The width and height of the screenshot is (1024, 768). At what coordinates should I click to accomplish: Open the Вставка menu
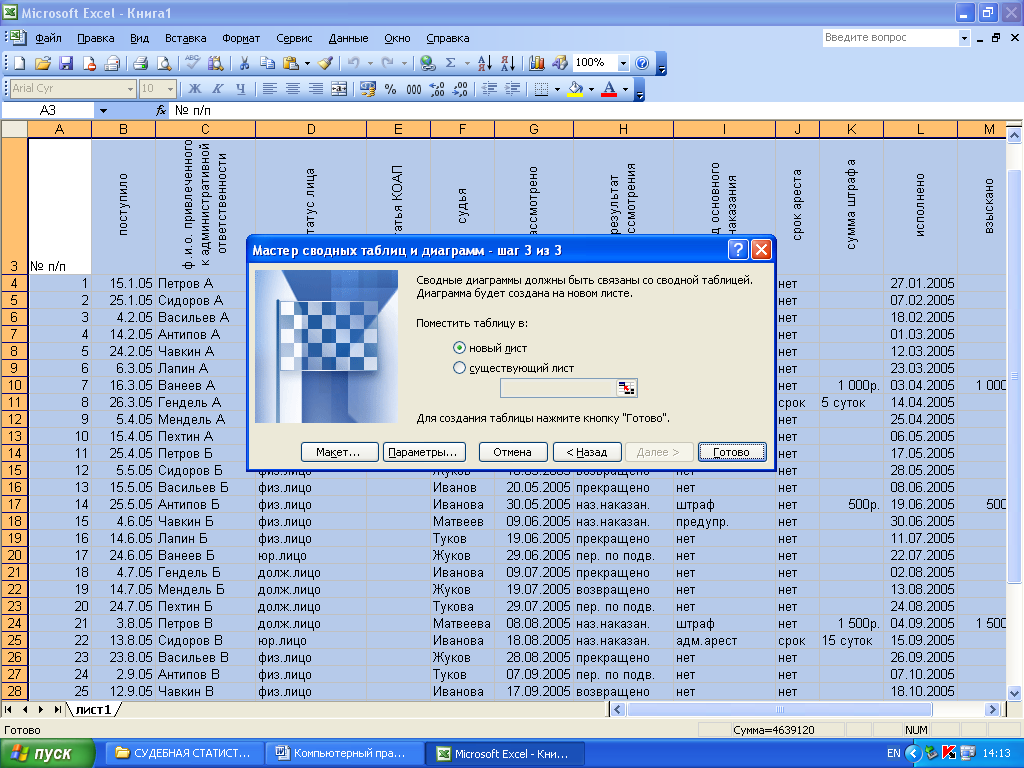tap(185, 38)
